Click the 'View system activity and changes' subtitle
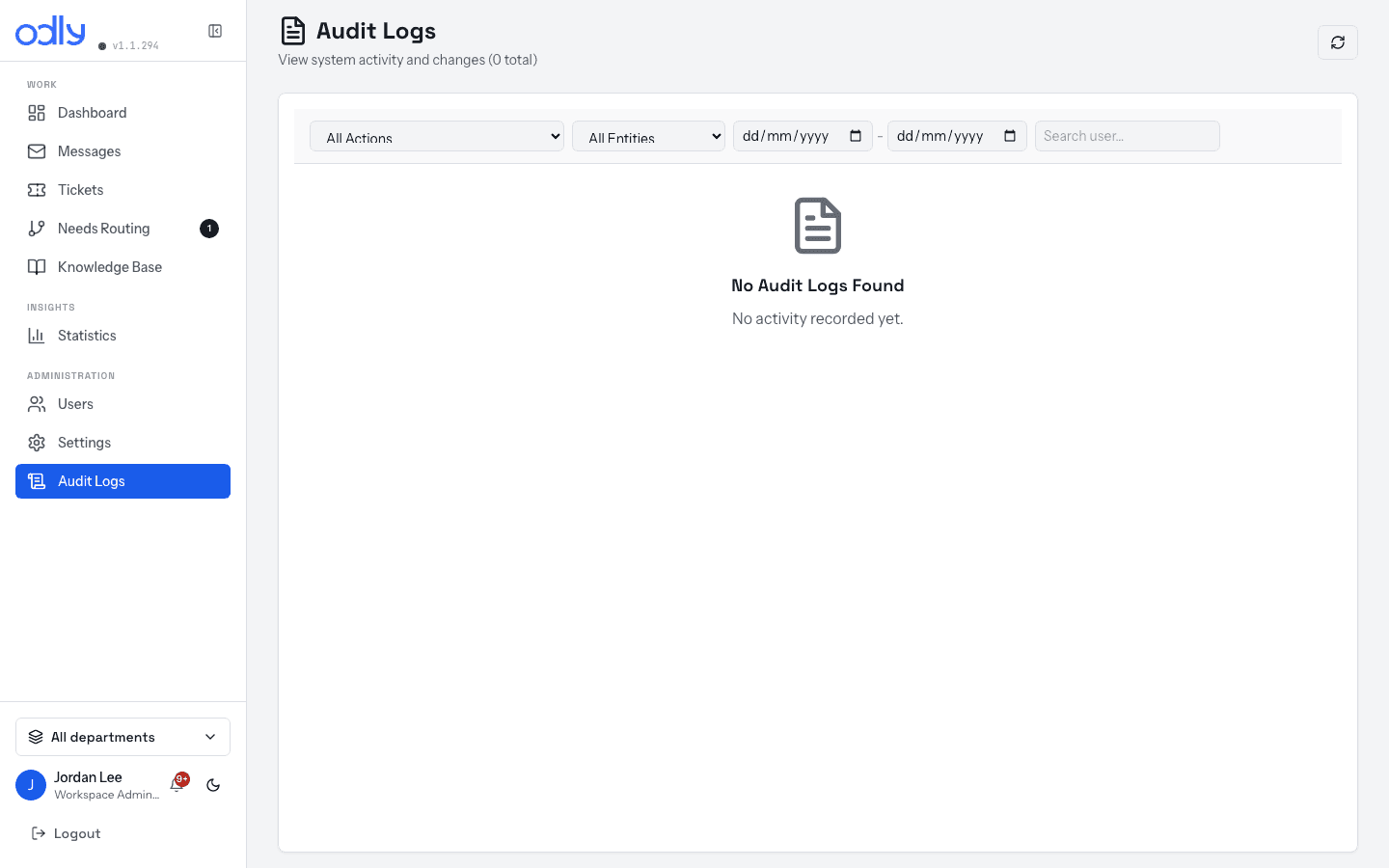The width and height of the screenshot is (1389, 868). [x=408, y=60]
